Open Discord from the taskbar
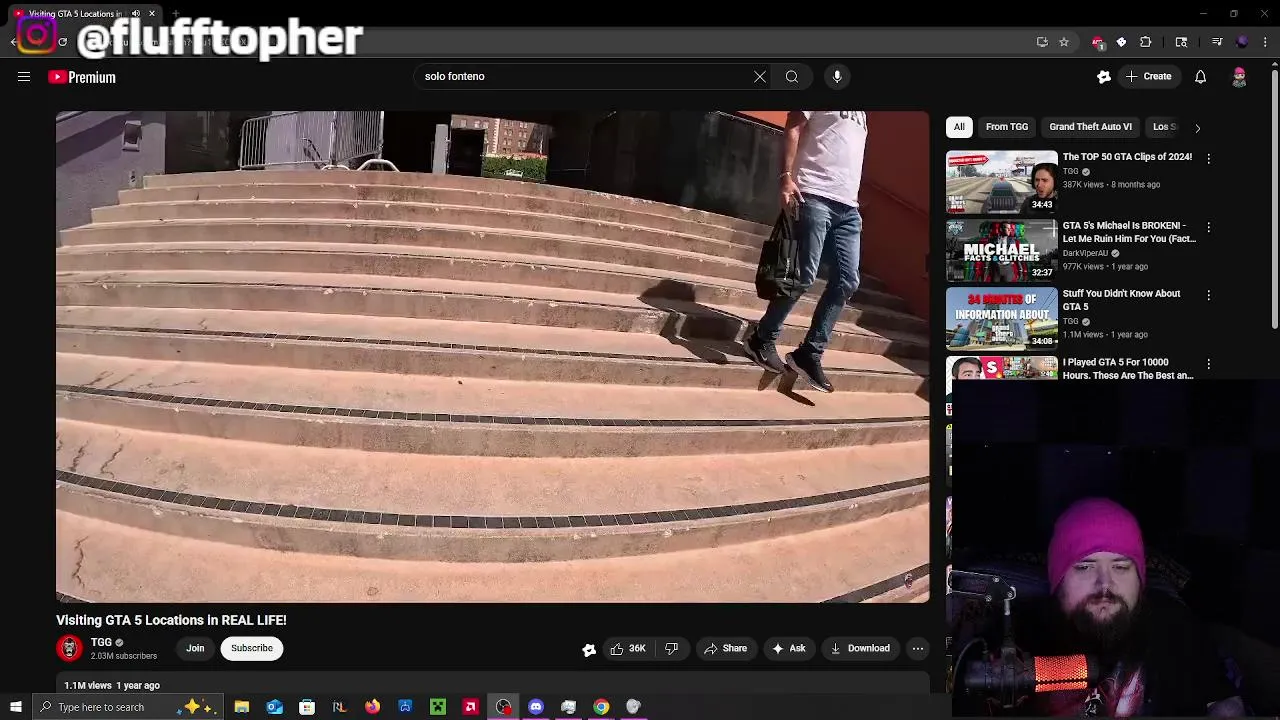1280x720 pixels. point(536,707)
